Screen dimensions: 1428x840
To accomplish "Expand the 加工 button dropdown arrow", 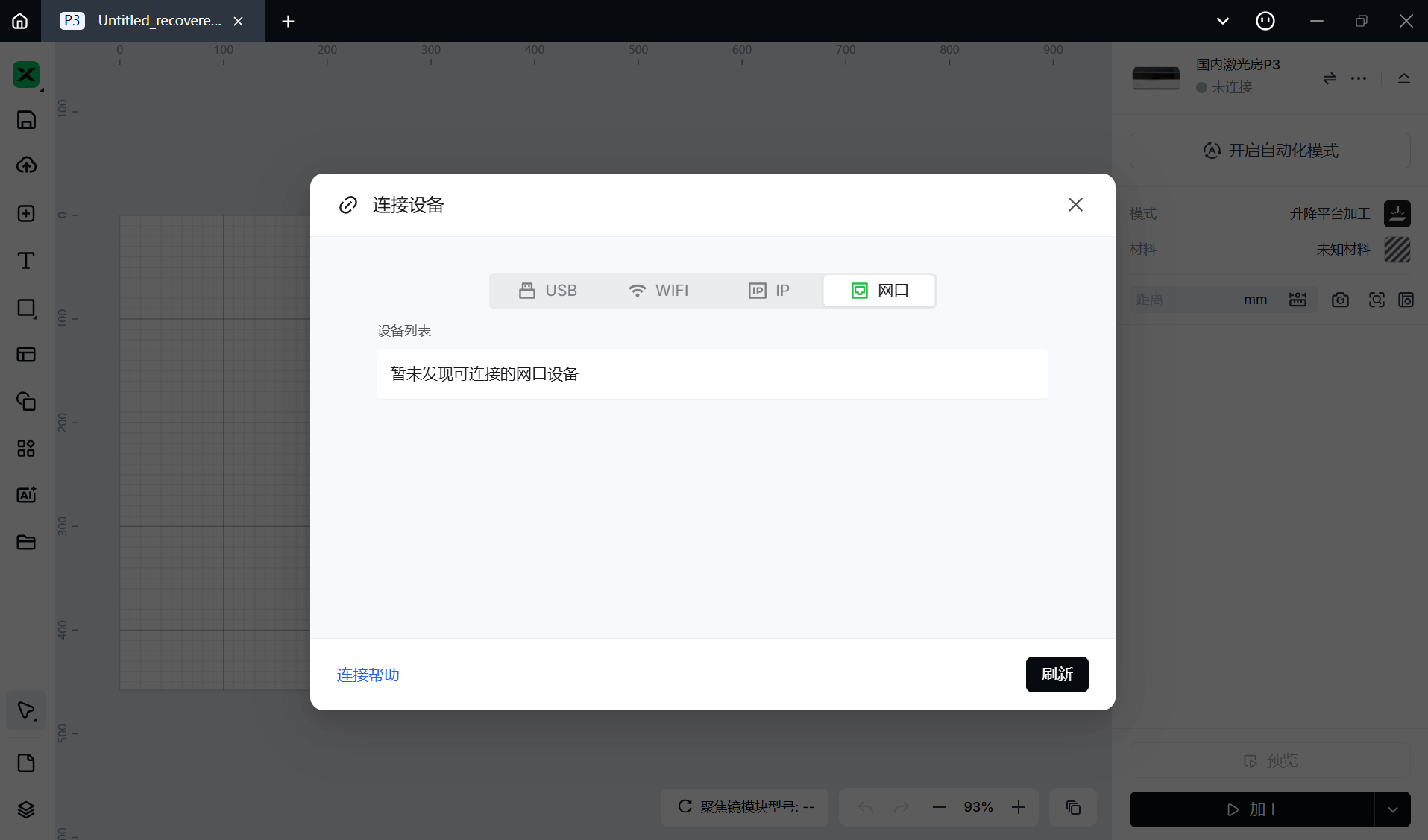I will [1392, 809].
